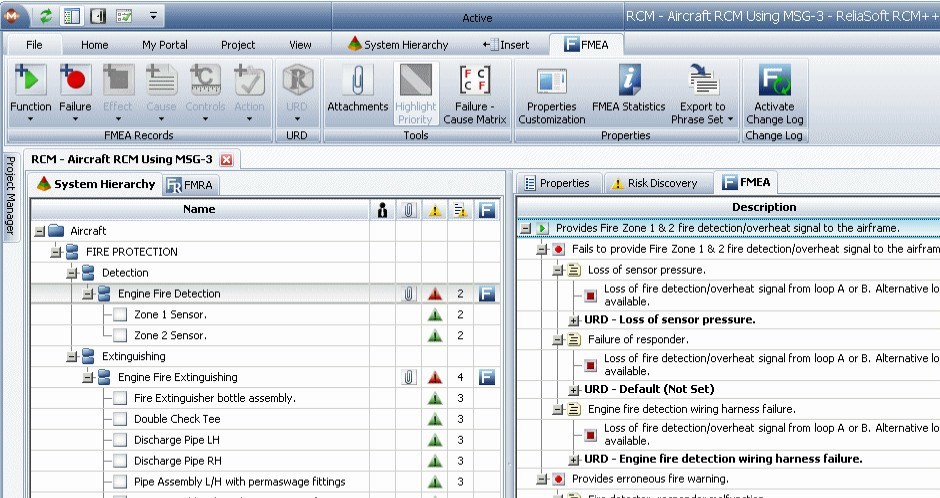Image resolution: width=940 pixels, height=498 pixels.
Task: Collapse the Detection node
Action: pyautogui.click(x=72, y=273)
